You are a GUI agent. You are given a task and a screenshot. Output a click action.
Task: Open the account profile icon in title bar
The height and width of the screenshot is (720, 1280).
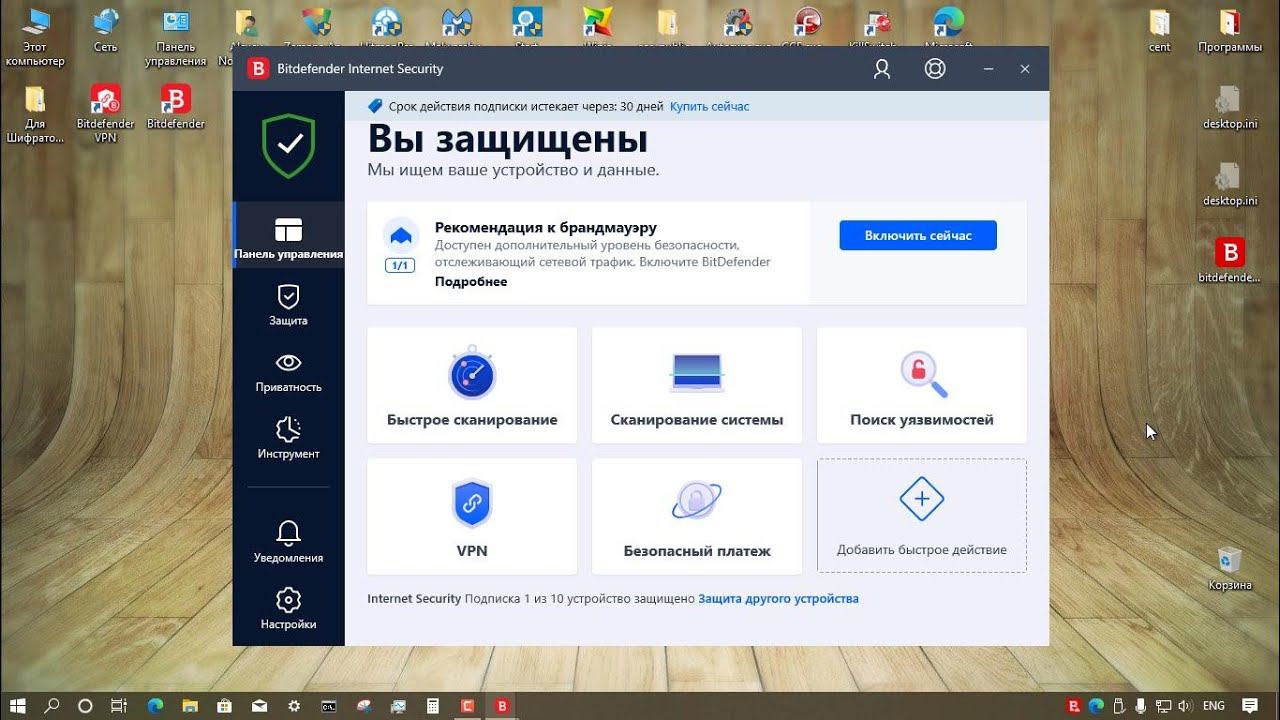coord(882,69)
